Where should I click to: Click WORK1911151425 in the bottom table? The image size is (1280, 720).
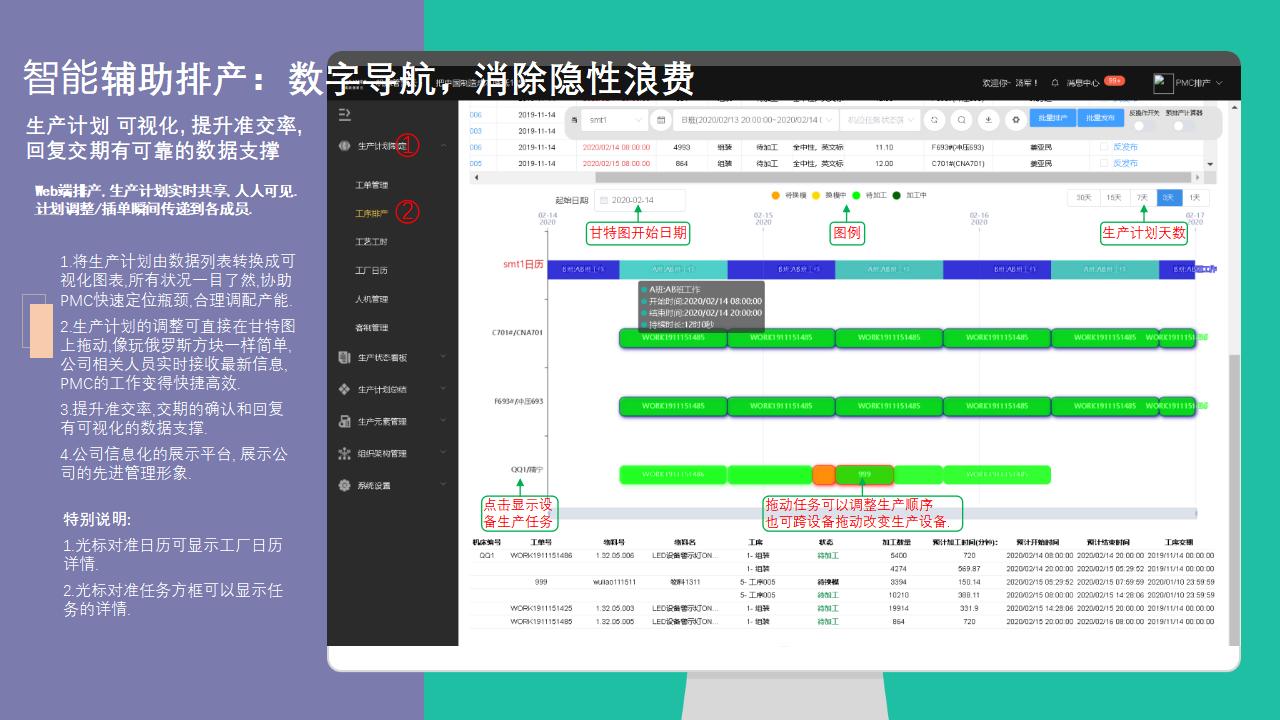click(x=541, y=608)
